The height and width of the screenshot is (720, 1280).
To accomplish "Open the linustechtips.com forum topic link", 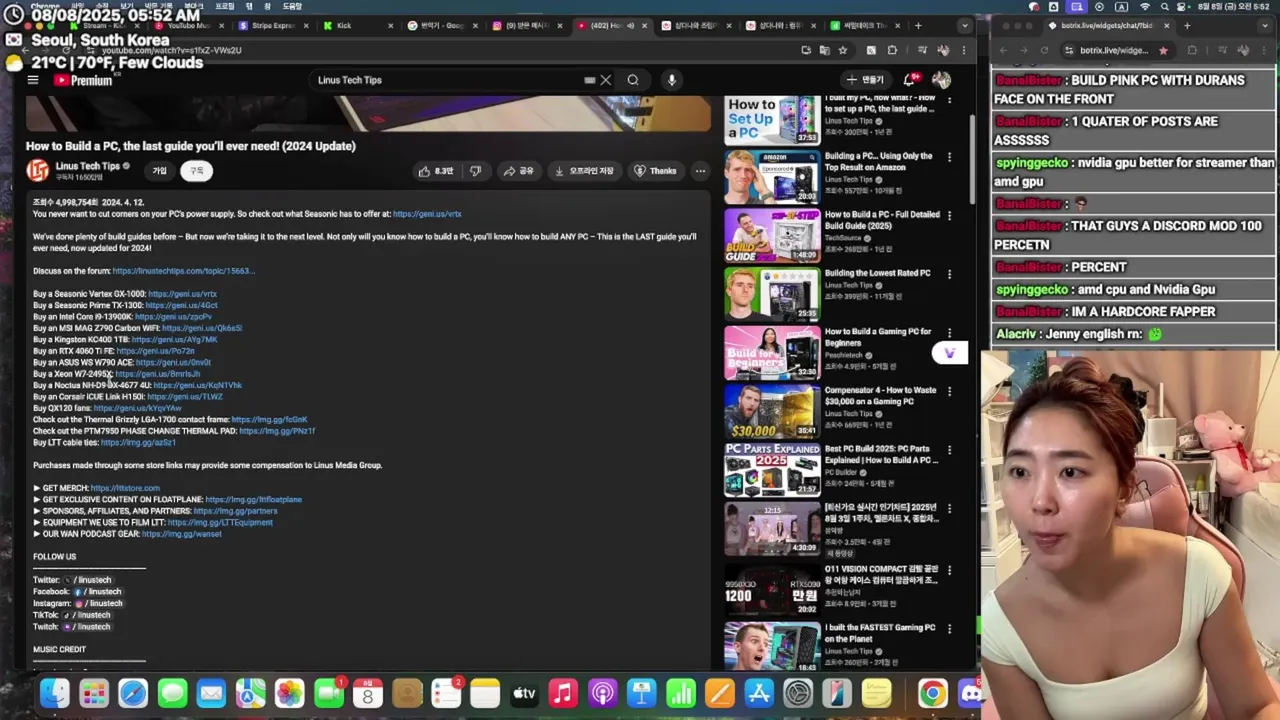I will [184, 271].
